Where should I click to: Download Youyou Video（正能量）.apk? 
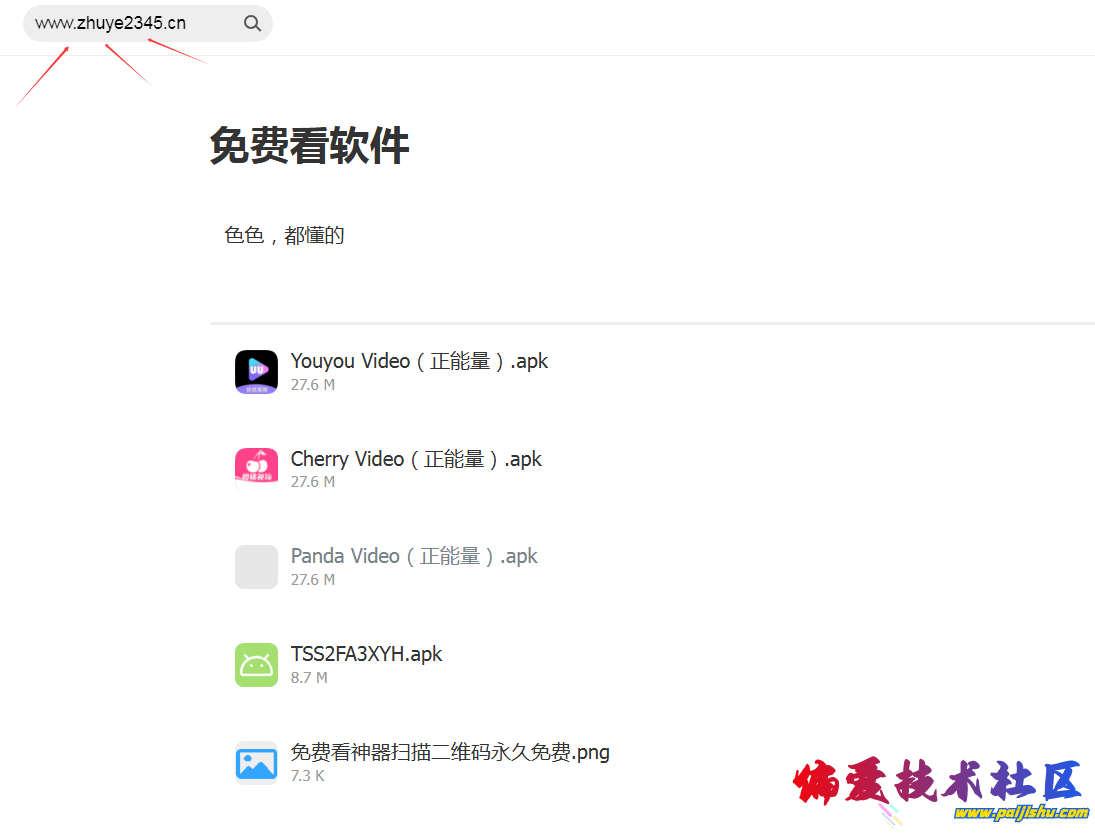coord(419,361)
